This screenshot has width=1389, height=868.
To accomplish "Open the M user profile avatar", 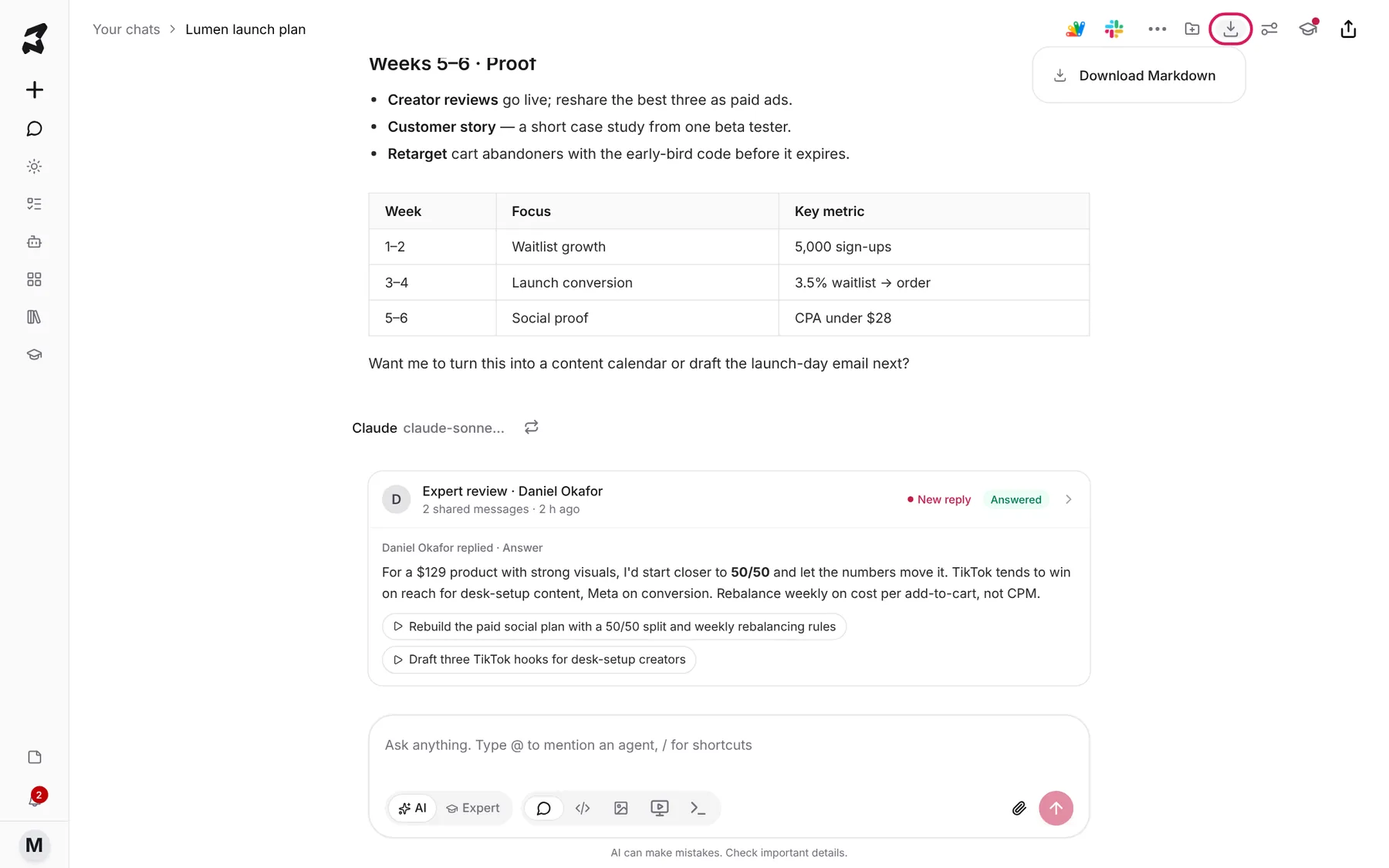I will coord(34,846).
